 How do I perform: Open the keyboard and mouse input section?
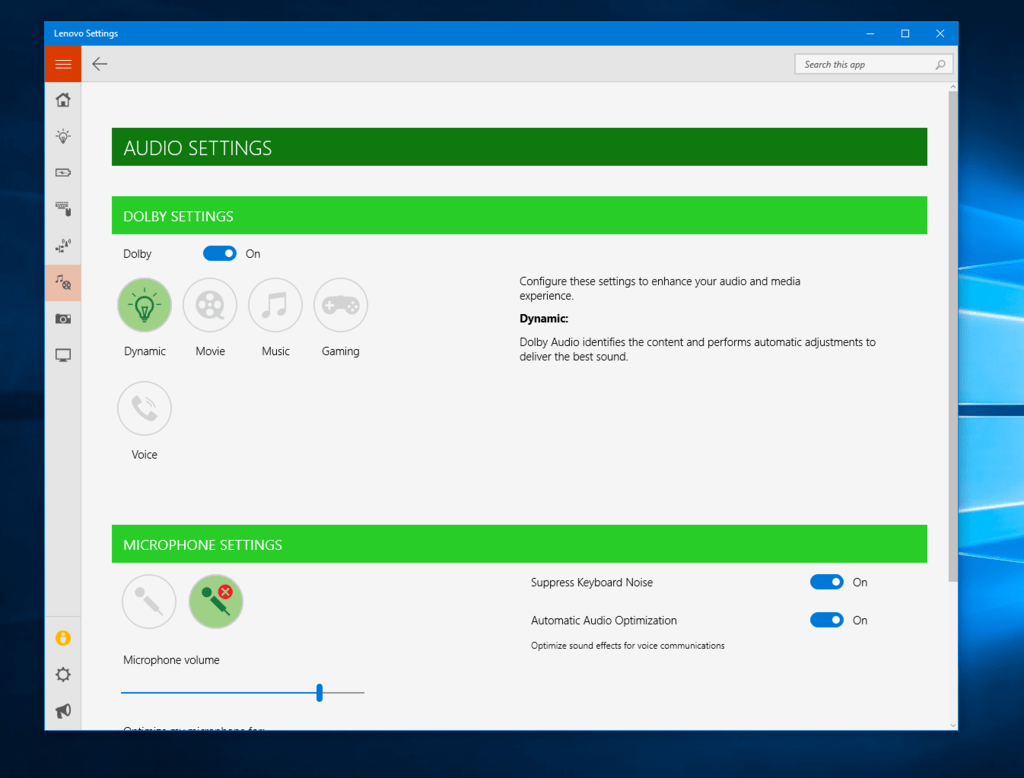(x=63, y=209)
